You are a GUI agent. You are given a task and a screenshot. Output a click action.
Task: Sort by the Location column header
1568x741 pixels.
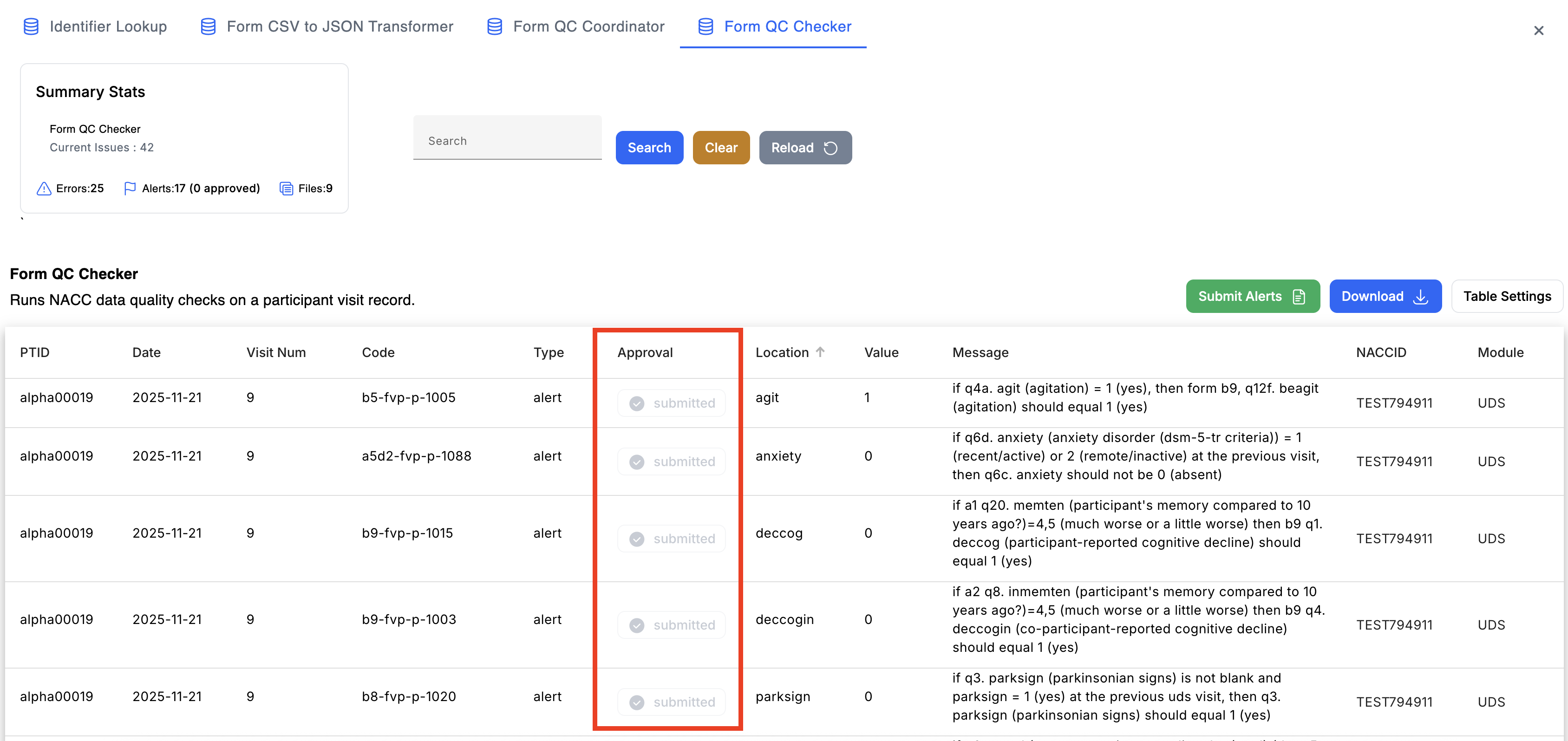(782, 352)
